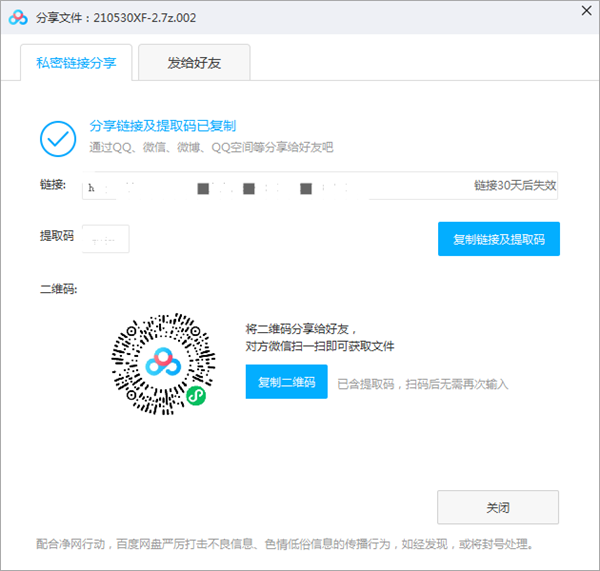
Task: Click text 通过QQ、微信、微博 sharing hint
Action: click(211, 147)
